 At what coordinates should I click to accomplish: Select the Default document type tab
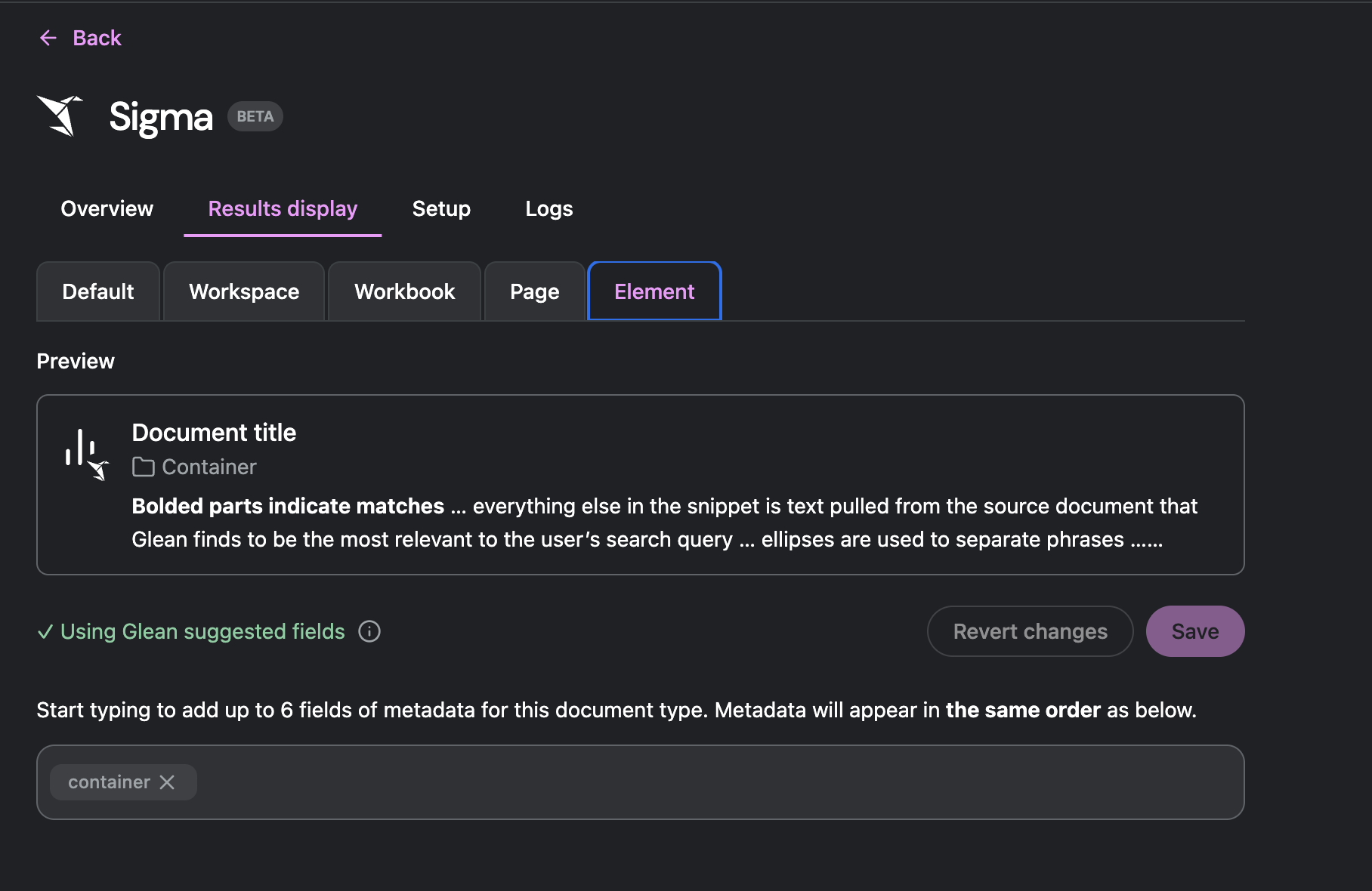98,291
